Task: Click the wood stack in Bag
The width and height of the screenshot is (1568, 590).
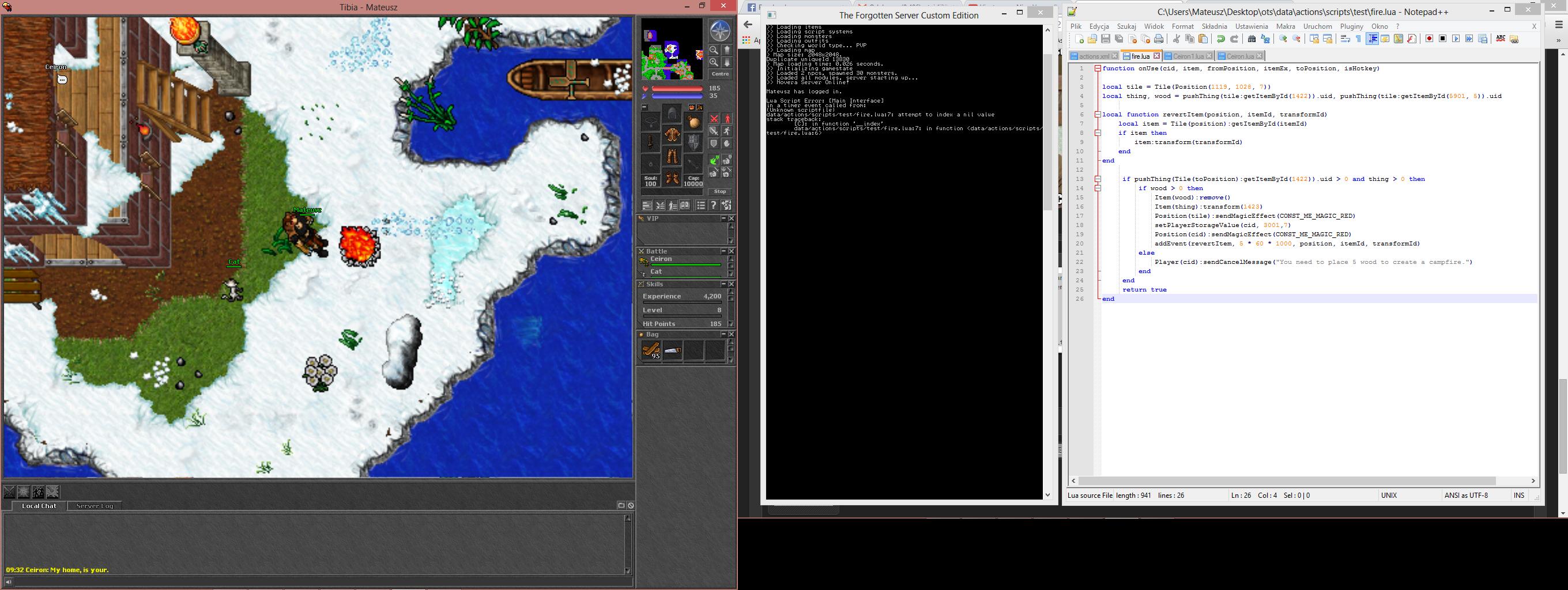Action: (651, 350)
